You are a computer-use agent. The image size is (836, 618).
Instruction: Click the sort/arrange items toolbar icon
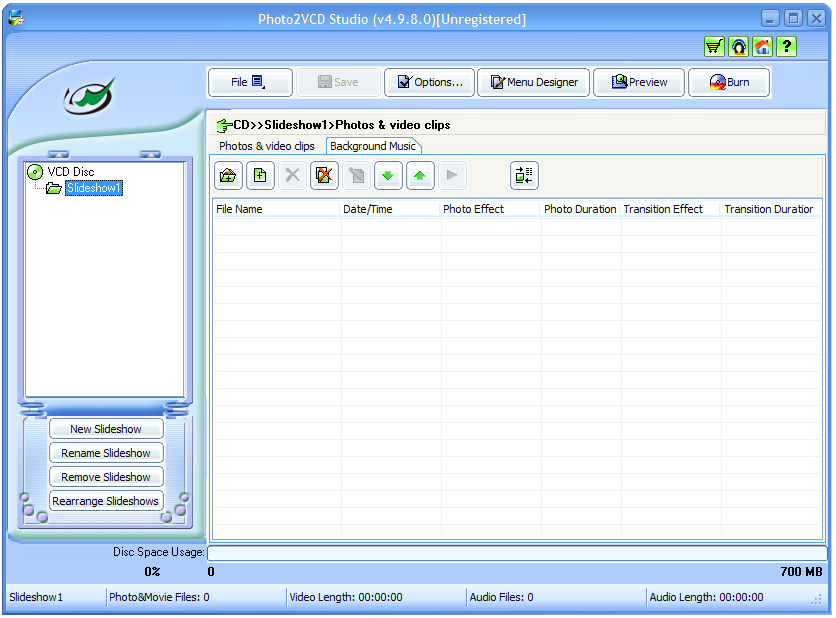[524, 176]
